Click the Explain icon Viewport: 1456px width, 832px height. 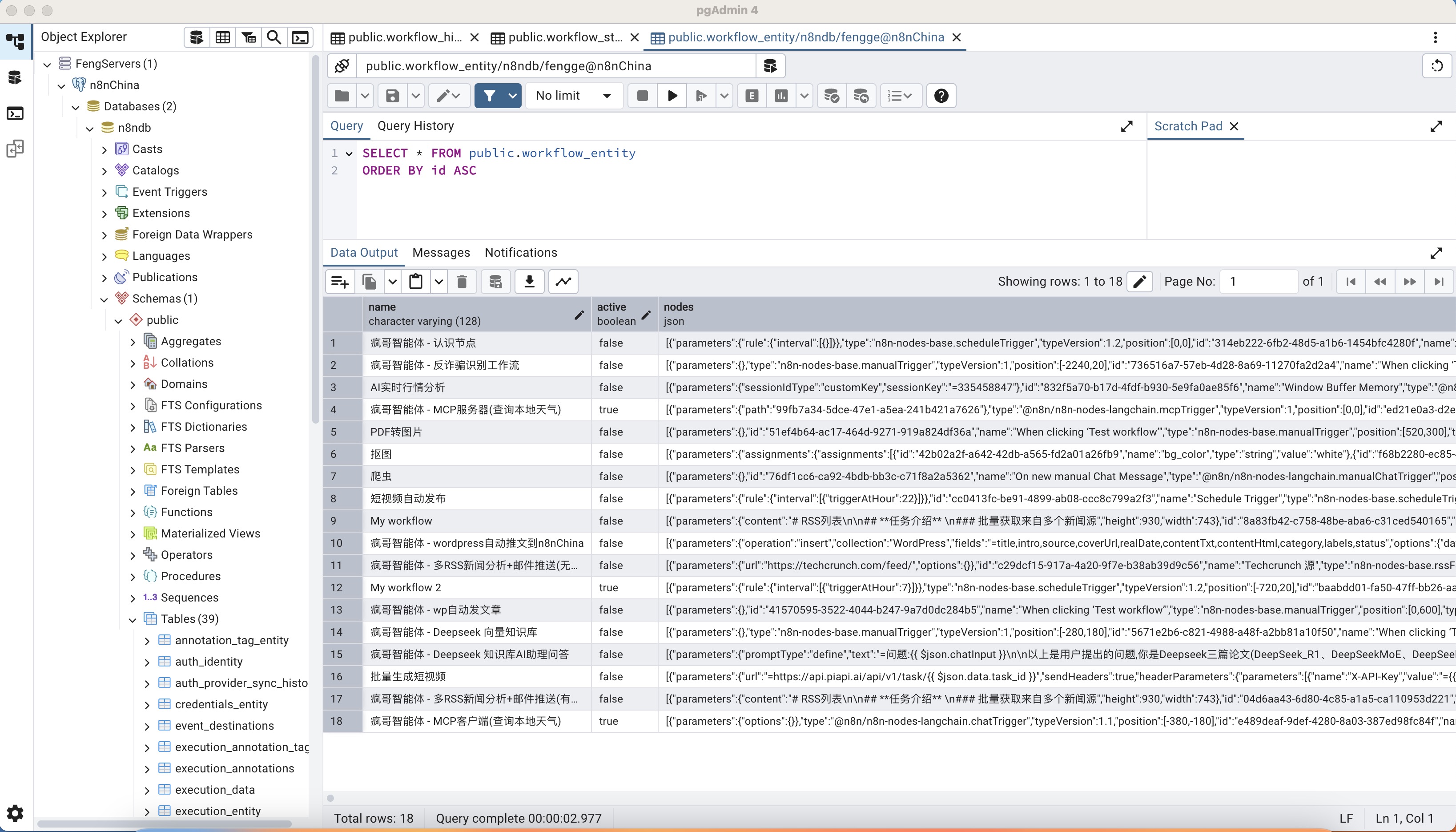tap(752, 95)
